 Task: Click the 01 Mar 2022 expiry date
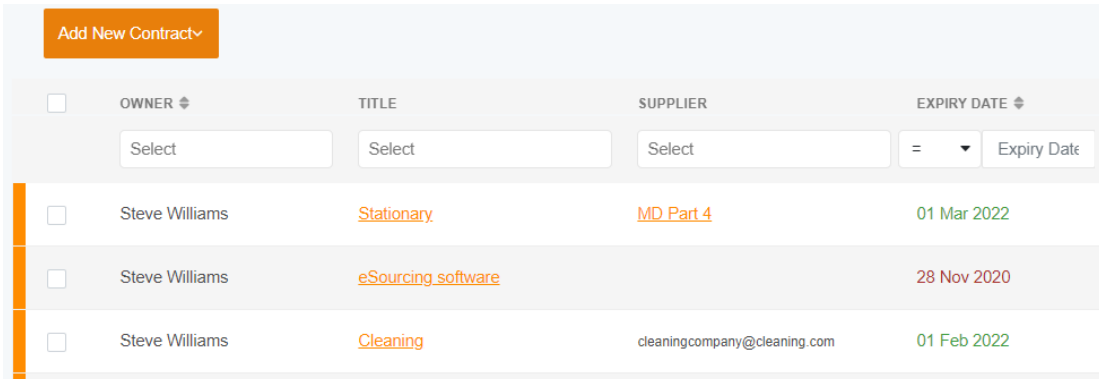(963, 214)
